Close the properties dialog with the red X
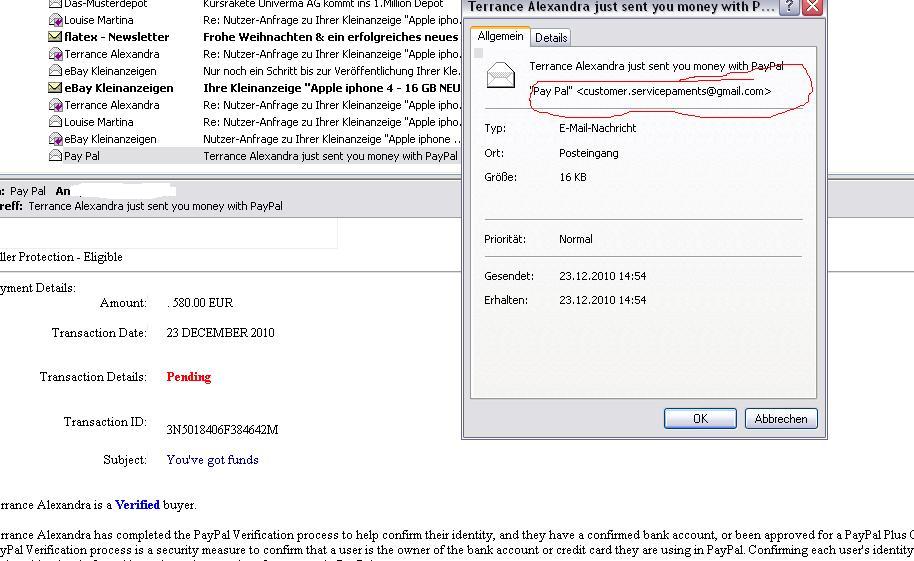The width and height of the screenshot is (914, 561). [x=812, y=6]
